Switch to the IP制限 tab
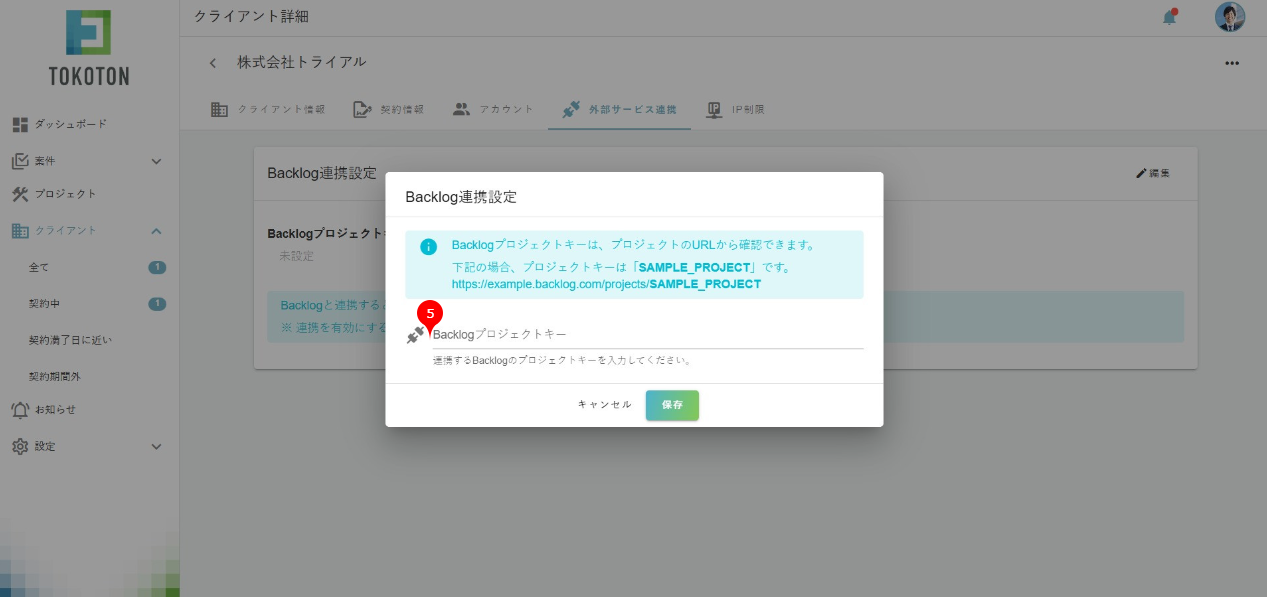1267x597 pixels. 735,110
